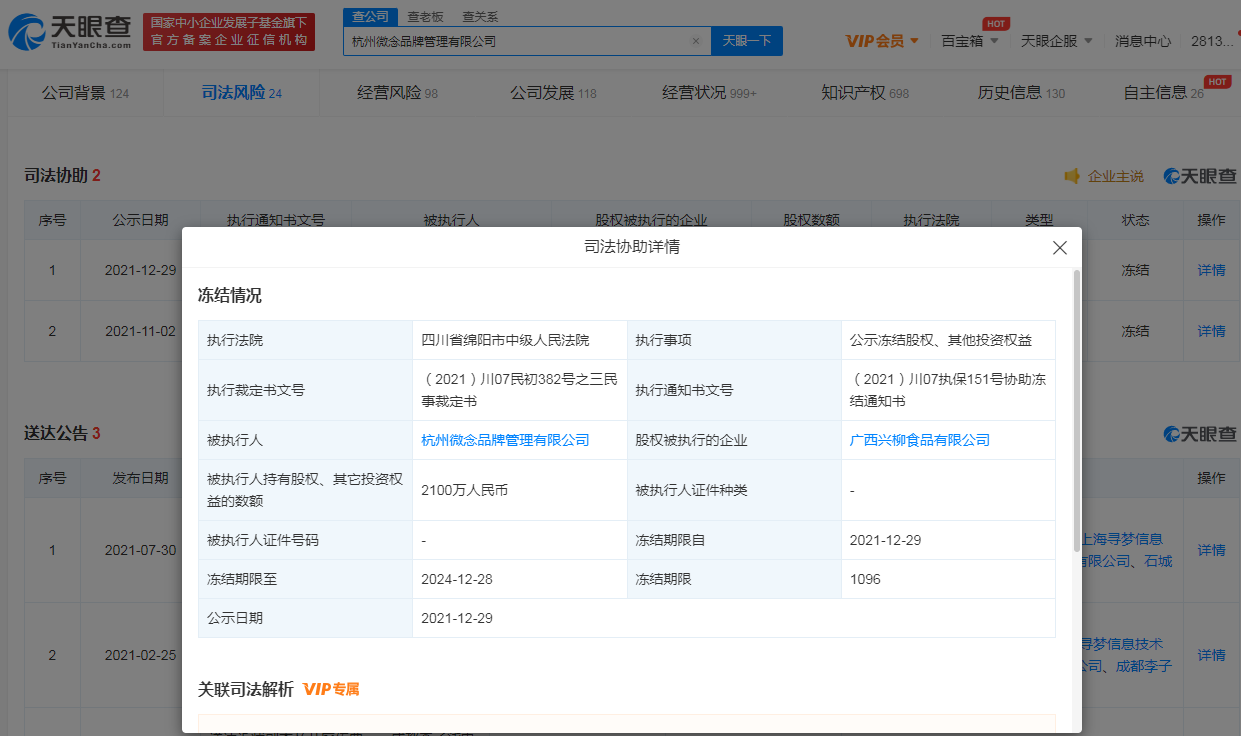The width and height of the screenshot is (1241, 736).
Task: Click the 上海寻梦信息 link in 送达公告 table
Action: pyautogui.click(x=1122, y=539)
